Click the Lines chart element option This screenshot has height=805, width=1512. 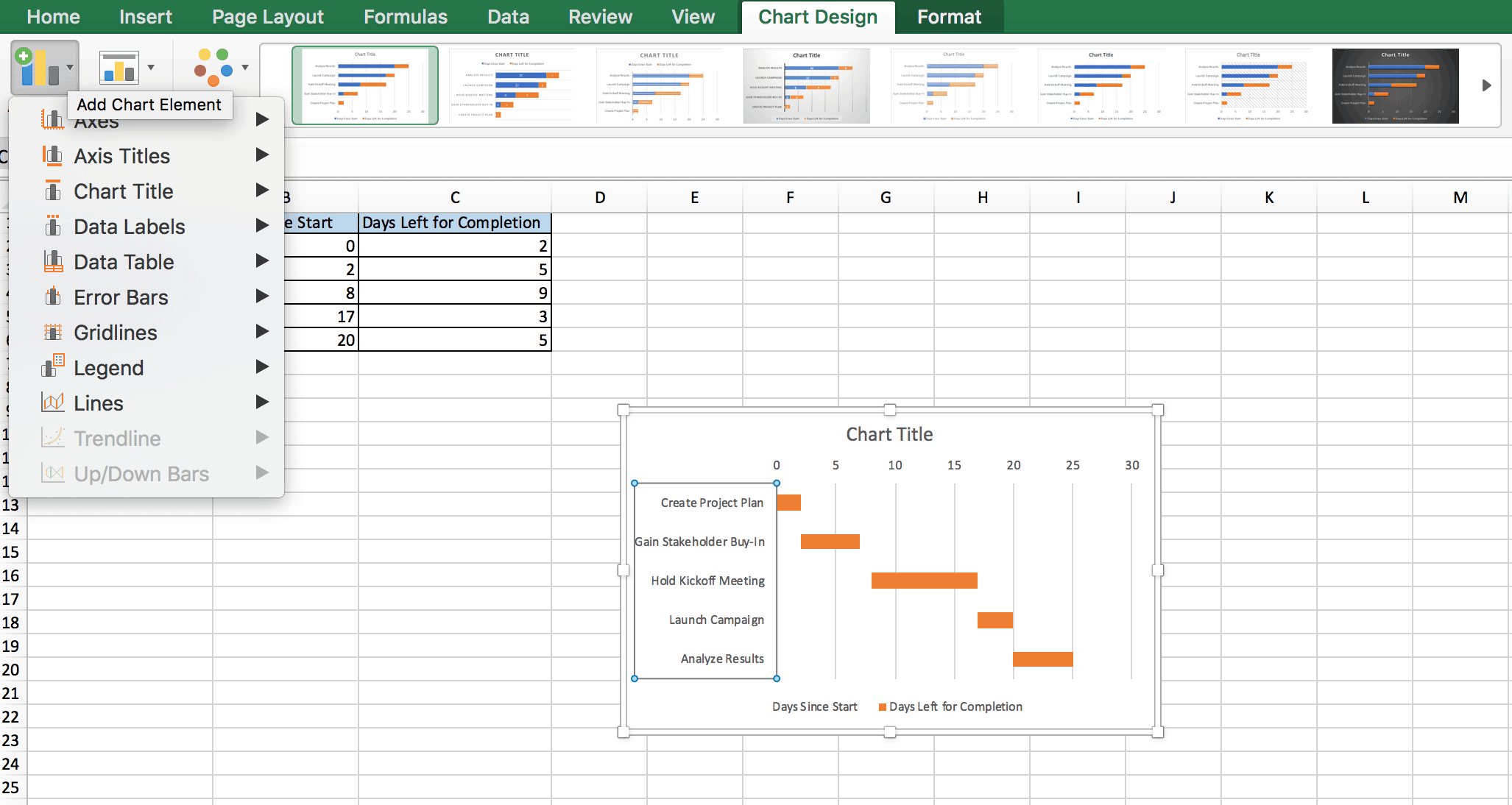(x=99, y=403)
